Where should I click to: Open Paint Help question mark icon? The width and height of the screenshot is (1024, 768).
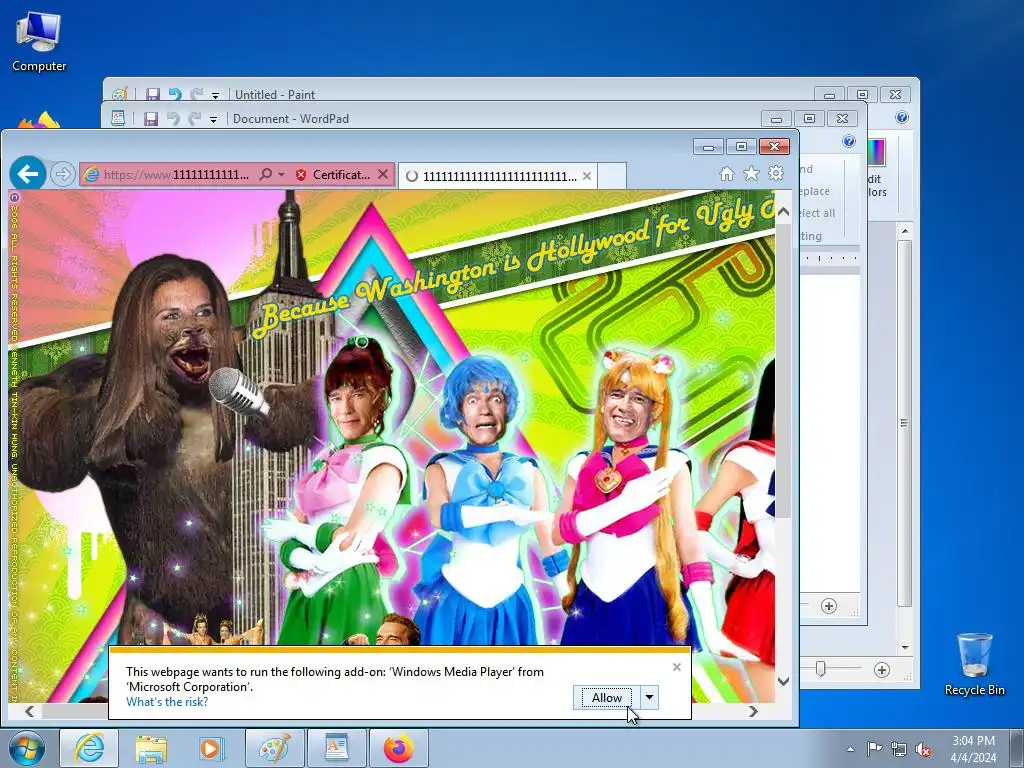pyautogui.click(x=902, y=118)
